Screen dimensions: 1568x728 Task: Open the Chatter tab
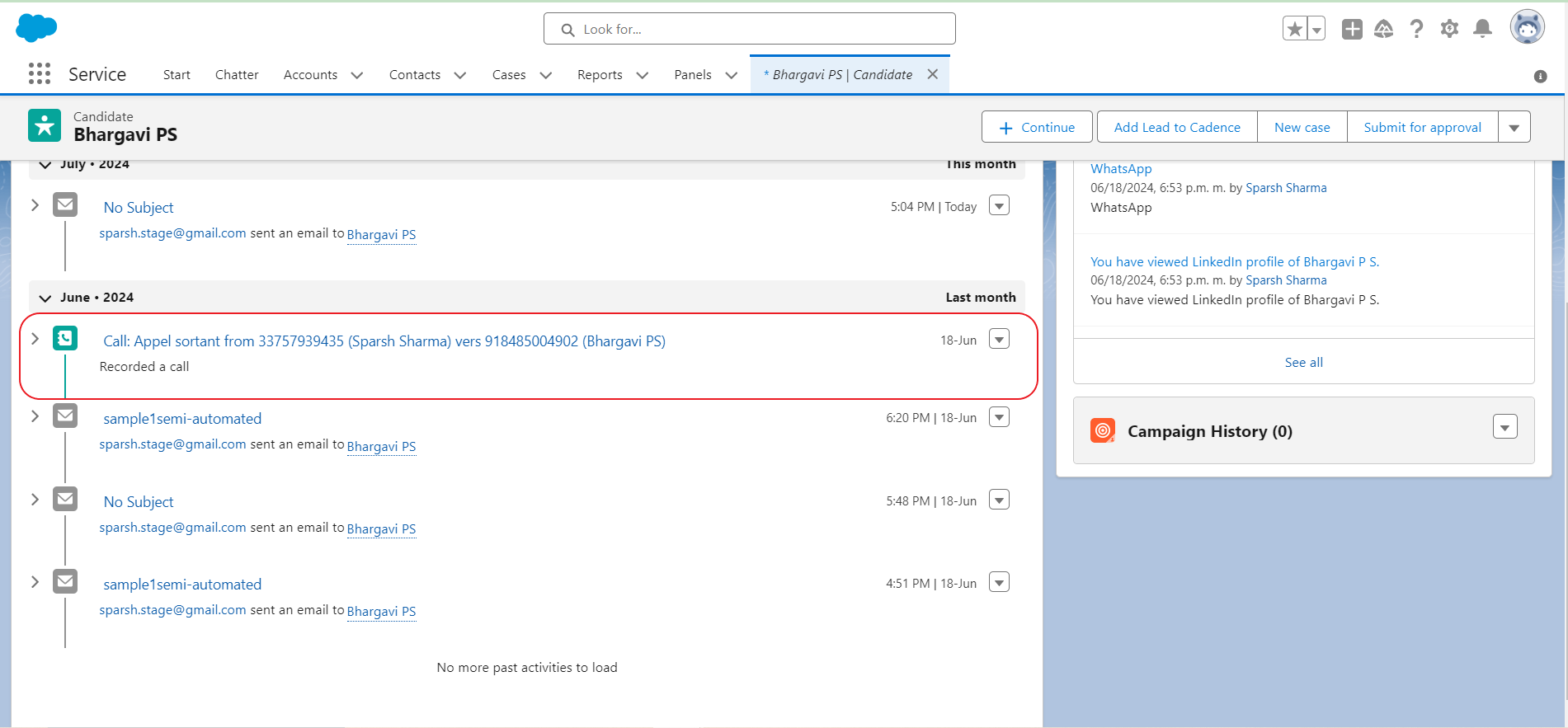237,75
